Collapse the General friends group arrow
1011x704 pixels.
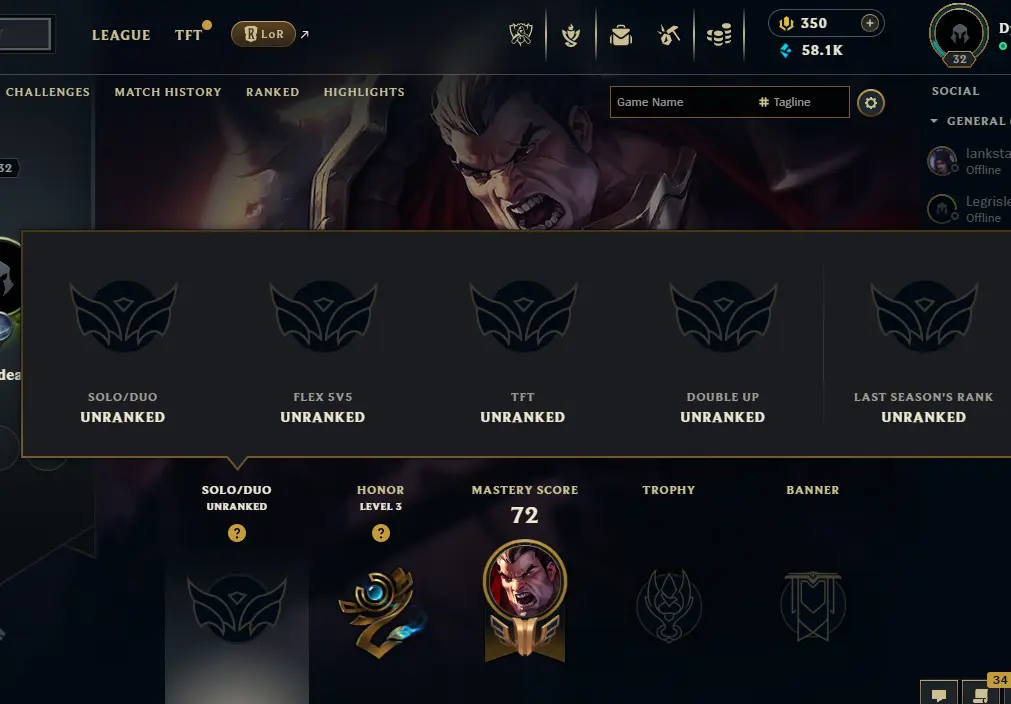tap(934, 121)
